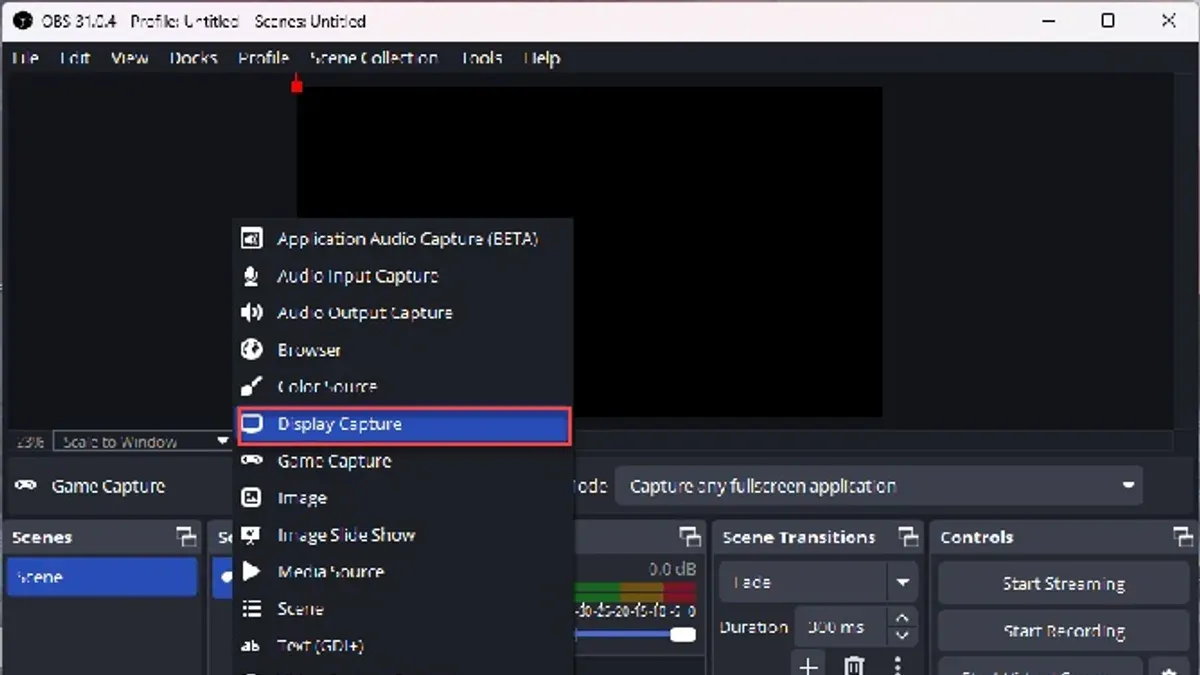Image resolution: width=1200 pixels, height=675 pixels.
Task: Click the list icon beside Scene menu entry
Action: 252,609
